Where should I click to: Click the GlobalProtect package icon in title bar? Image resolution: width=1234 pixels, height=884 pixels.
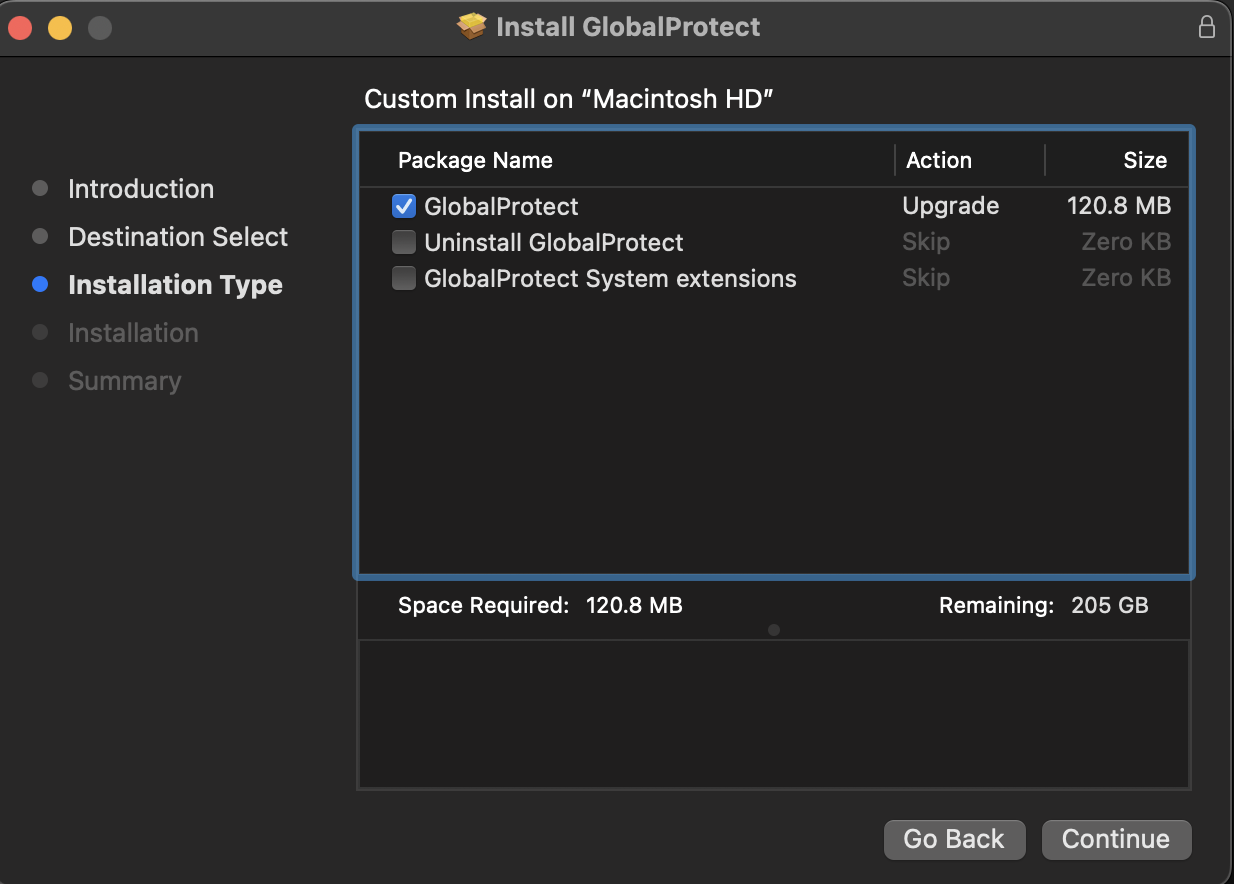472,27
